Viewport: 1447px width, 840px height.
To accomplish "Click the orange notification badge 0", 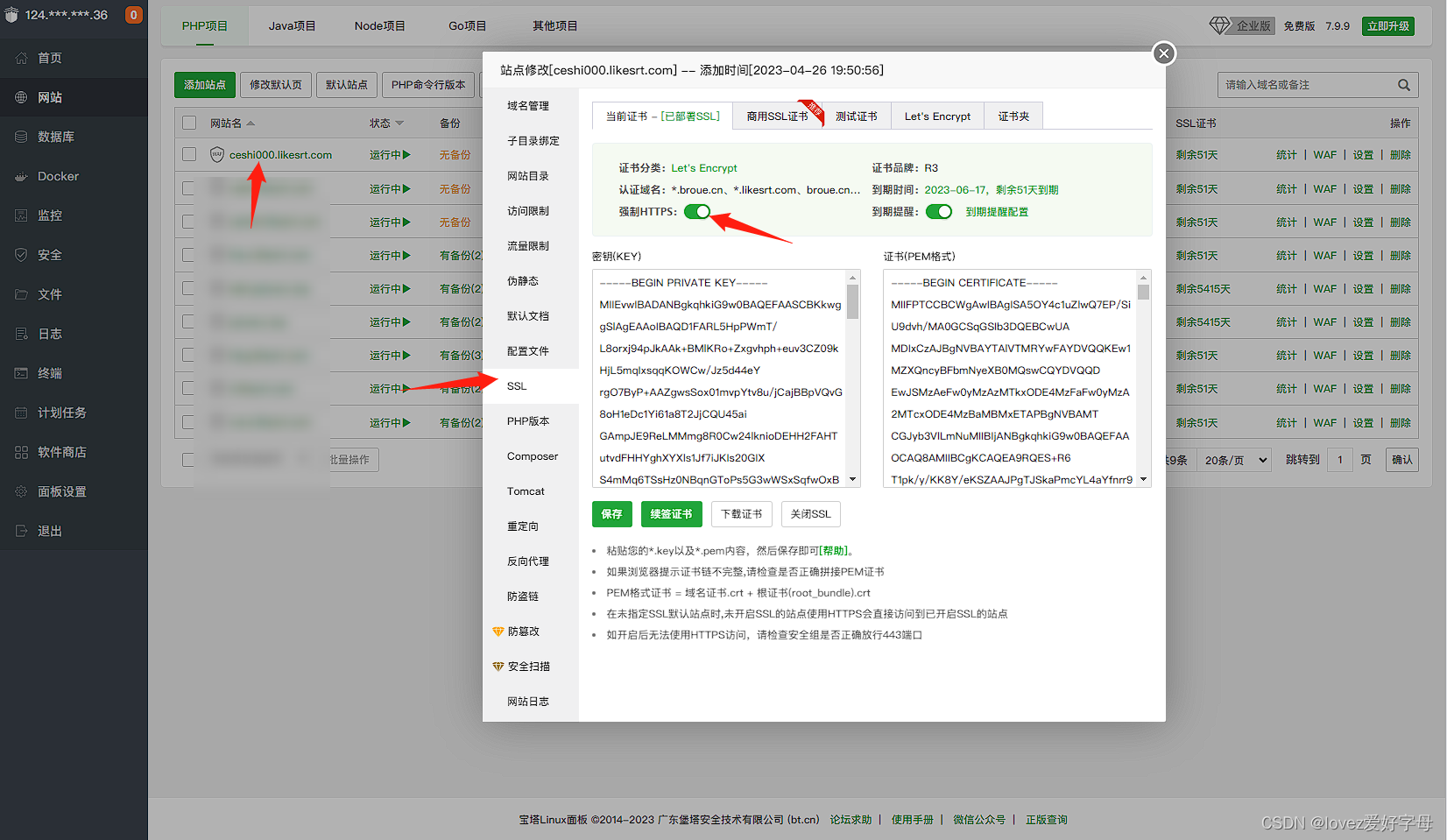I will [134, 15].
